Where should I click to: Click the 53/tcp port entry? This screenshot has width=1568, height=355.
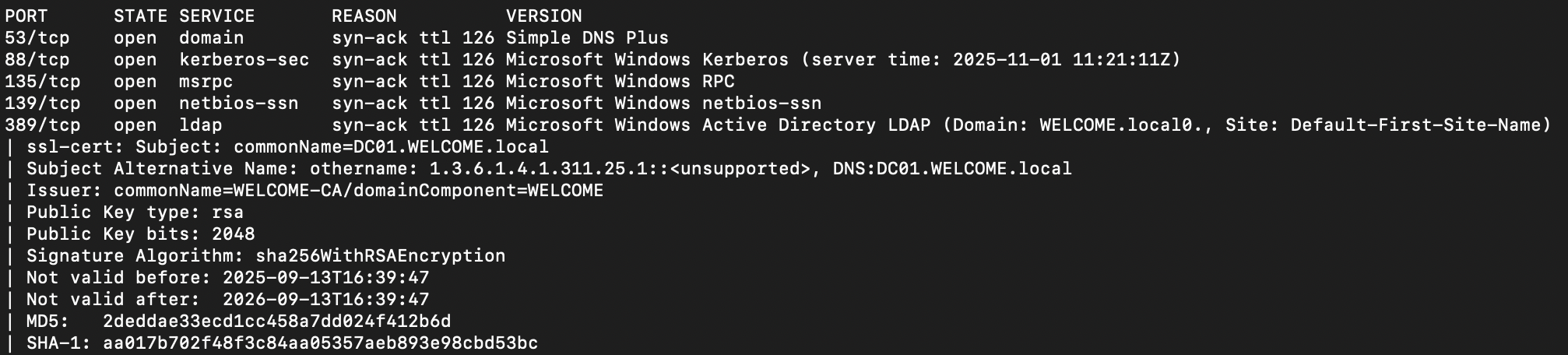pyautogui.click(x=37, y=38)
